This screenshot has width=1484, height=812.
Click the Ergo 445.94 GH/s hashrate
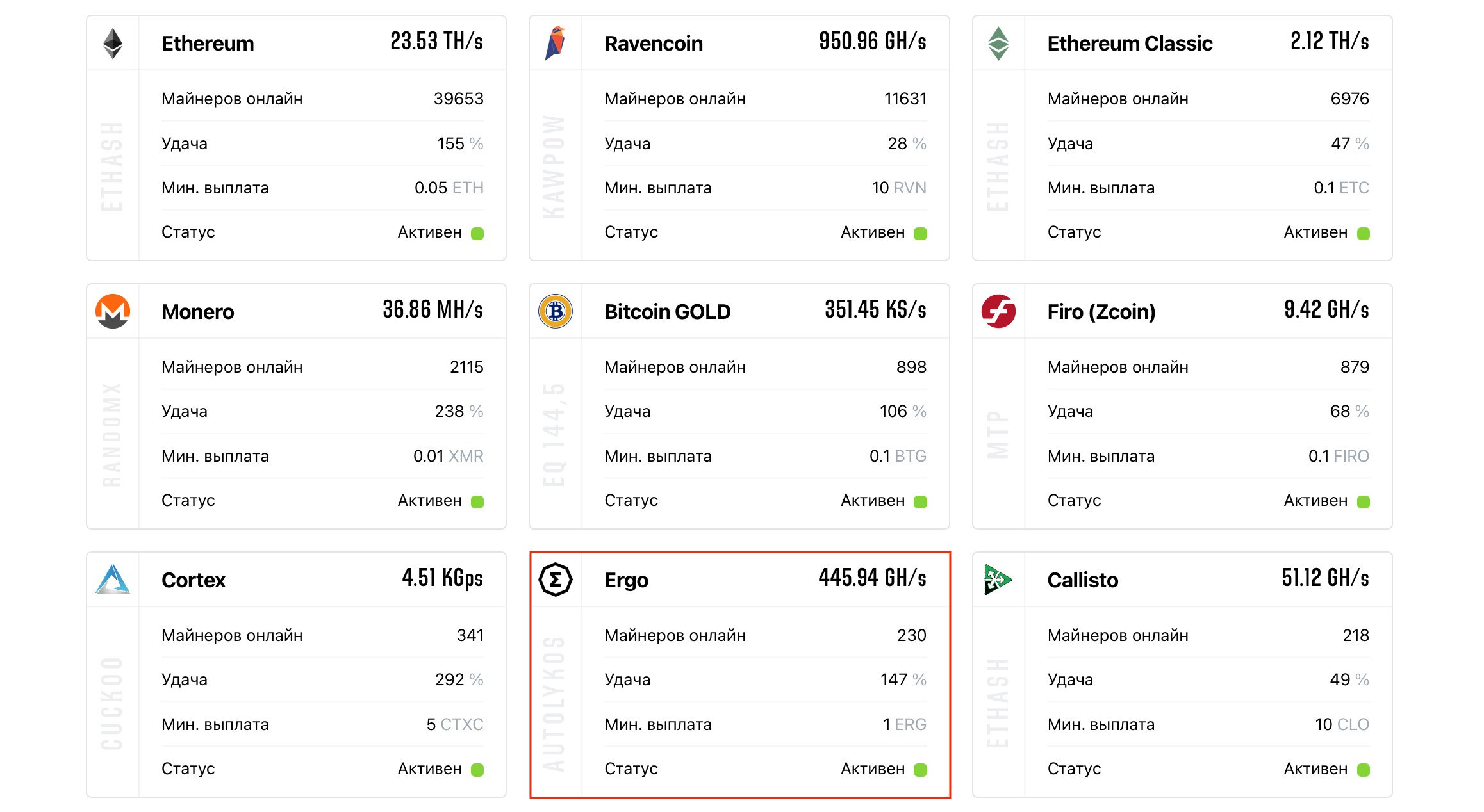(872, 578)
